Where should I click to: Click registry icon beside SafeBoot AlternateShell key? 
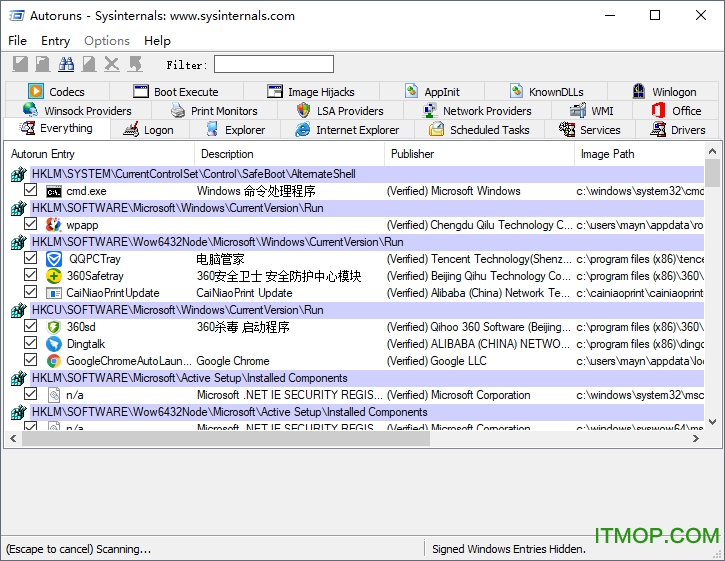18,174
